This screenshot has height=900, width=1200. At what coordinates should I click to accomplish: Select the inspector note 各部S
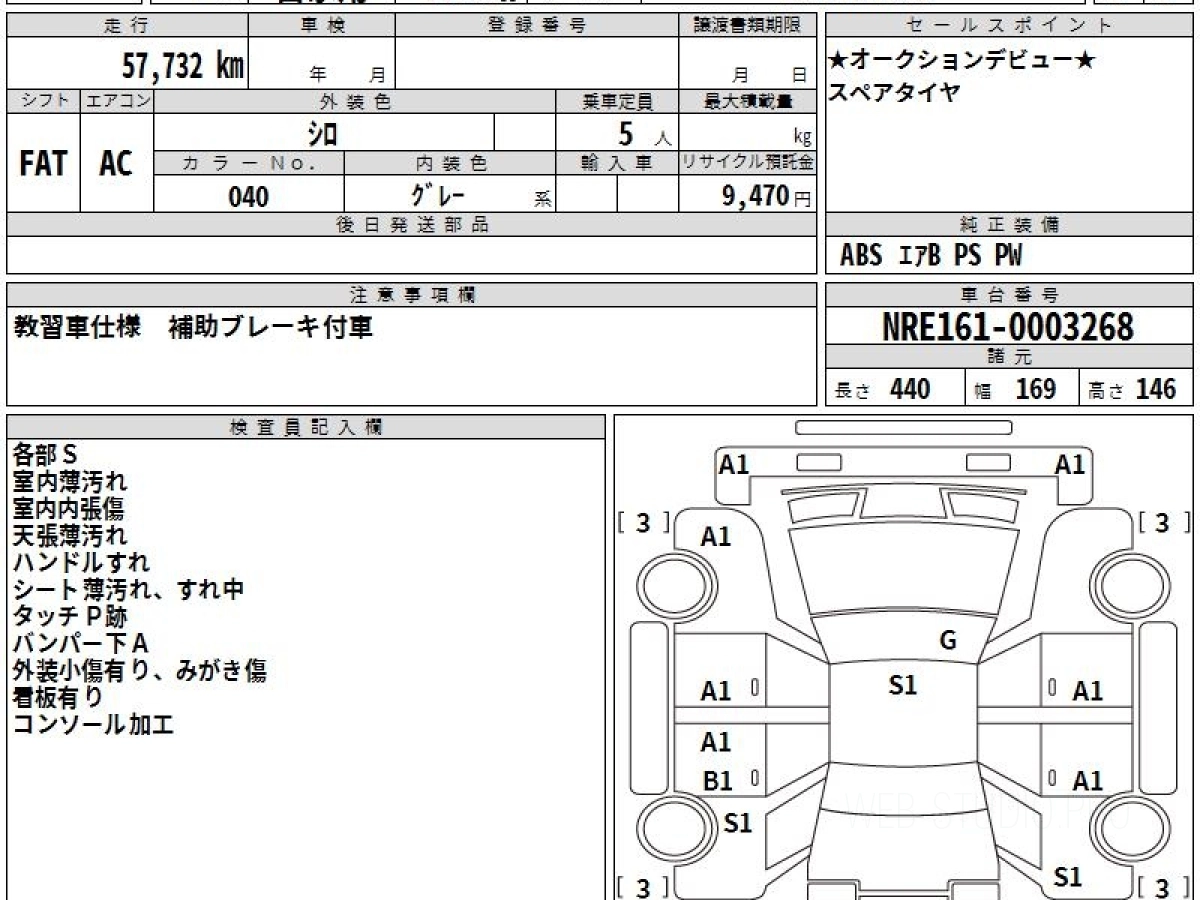click(45, 455)
